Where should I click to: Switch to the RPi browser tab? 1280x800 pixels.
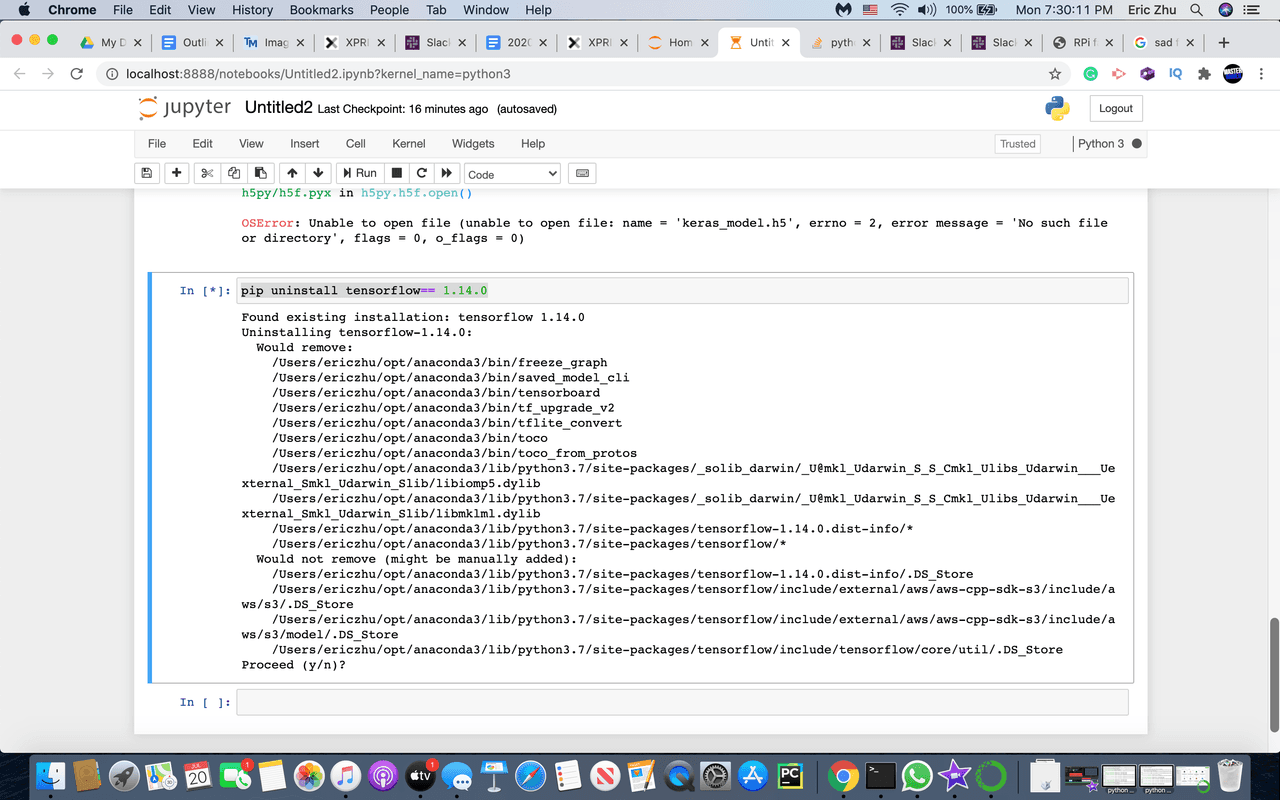[1085, 43]
